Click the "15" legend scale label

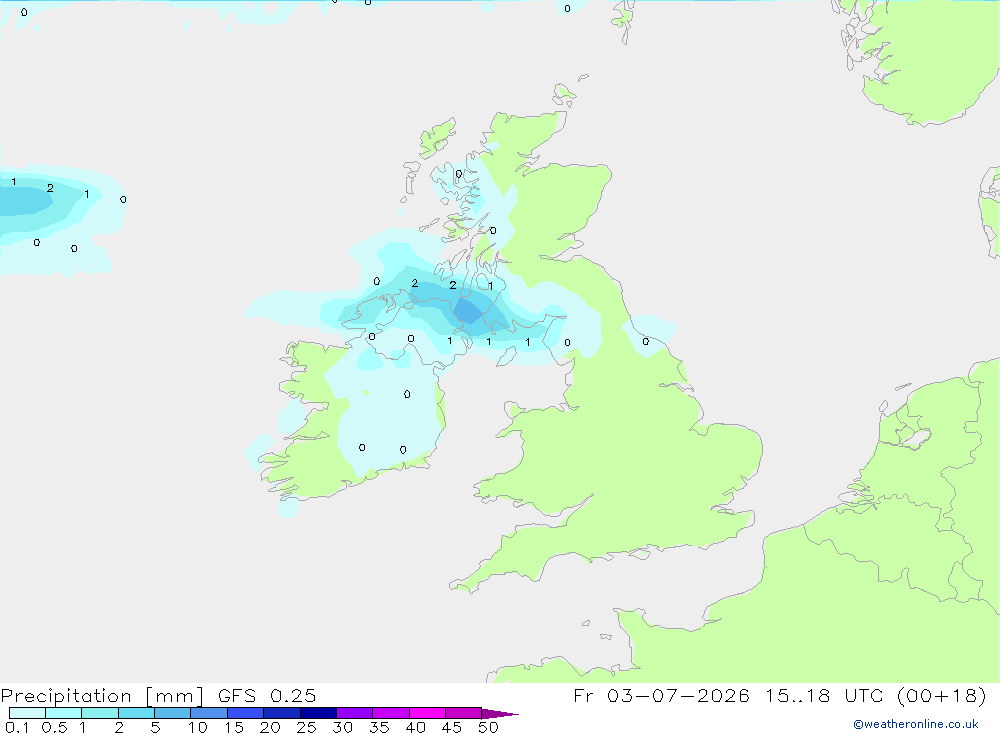pos(234,727)
